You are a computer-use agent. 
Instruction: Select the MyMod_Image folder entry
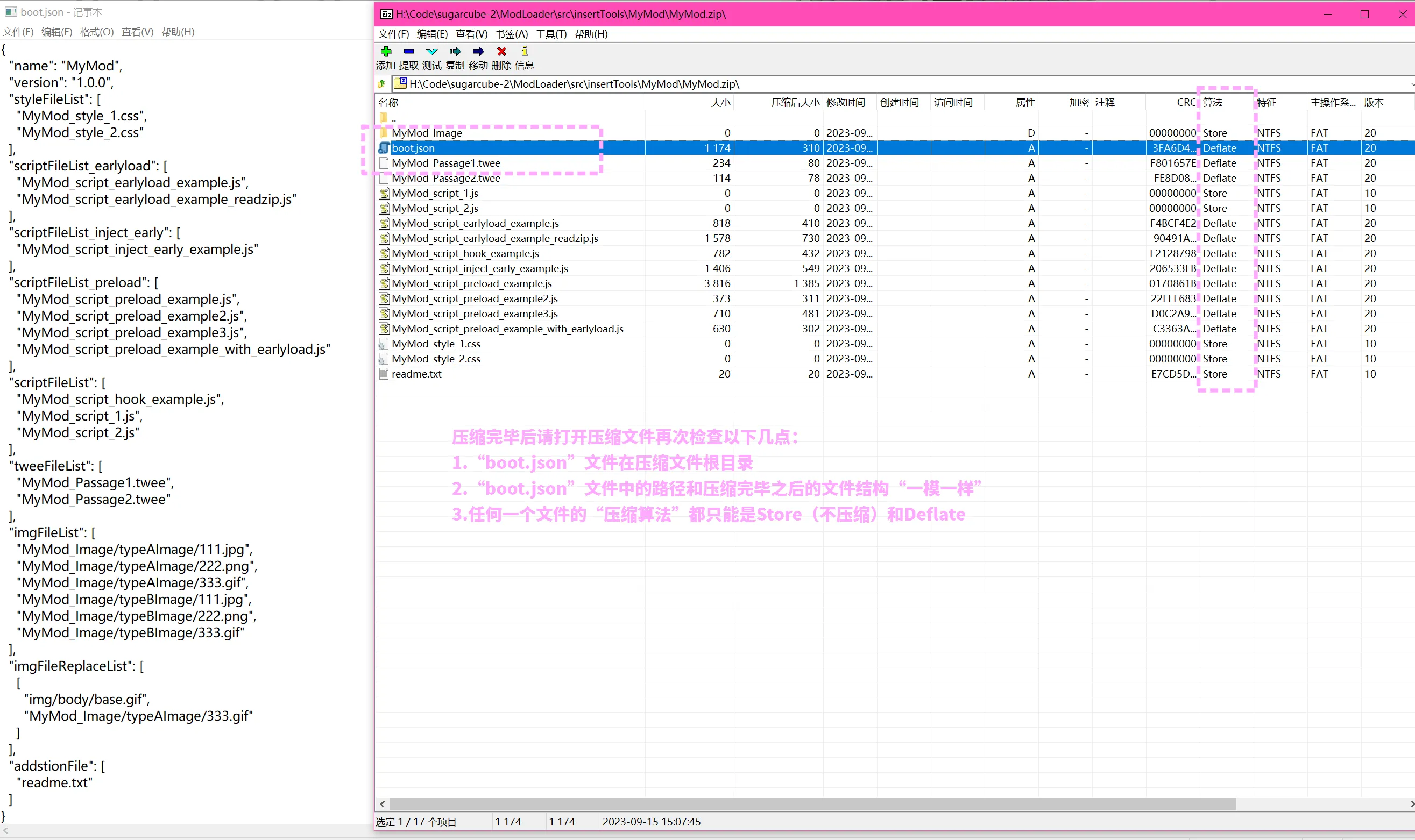point(426,133)
